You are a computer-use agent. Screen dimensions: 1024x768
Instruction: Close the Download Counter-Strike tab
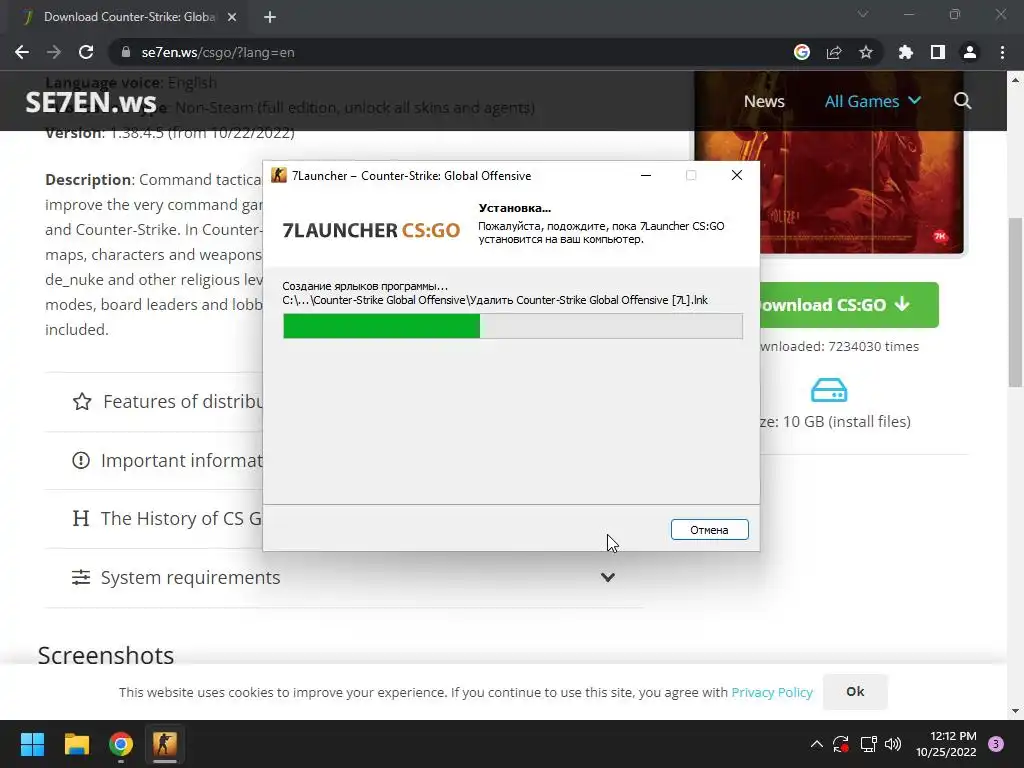(x=232, y=17)
